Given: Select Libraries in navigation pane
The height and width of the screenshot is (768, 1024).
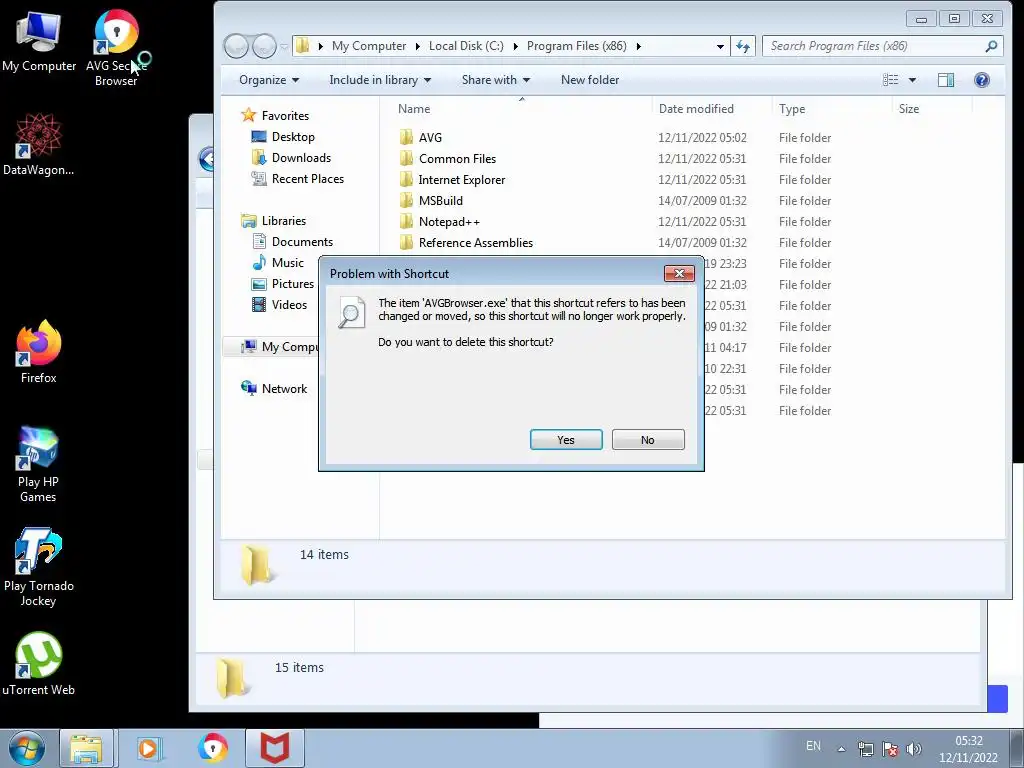Looking at the screenshot, I should coord(283,221).
